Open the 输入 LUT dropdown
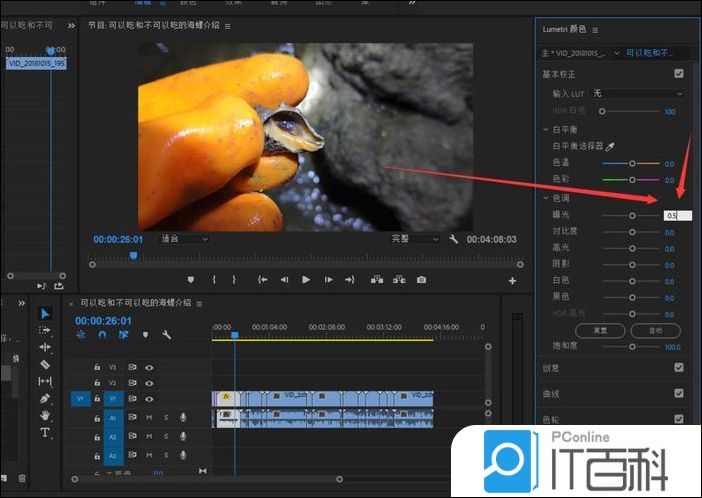This screenshot has width=702, height=498. click(636, 94)
